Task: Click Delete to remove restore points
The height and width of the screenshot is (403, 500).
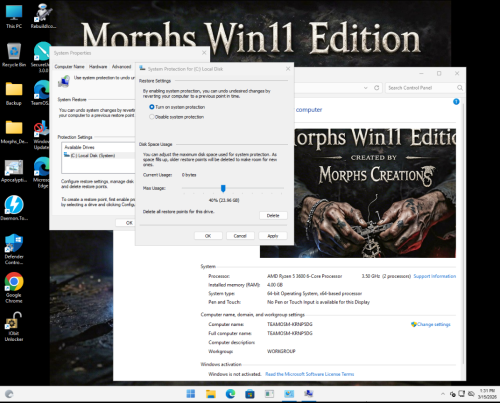Action: [x=273, y=215]
